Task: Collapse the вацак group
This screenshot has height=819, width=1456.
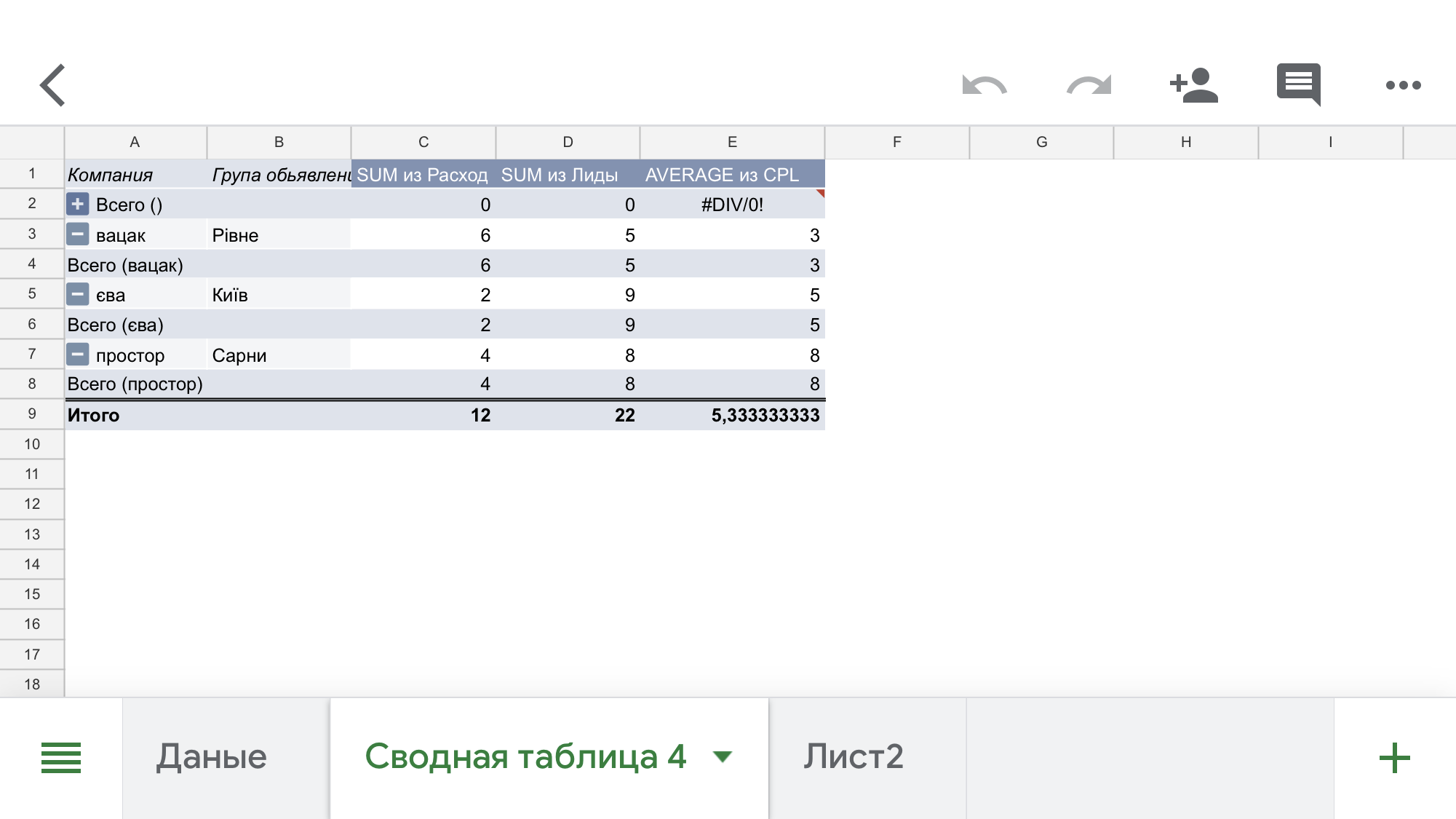Action: [x=78, y=234]
